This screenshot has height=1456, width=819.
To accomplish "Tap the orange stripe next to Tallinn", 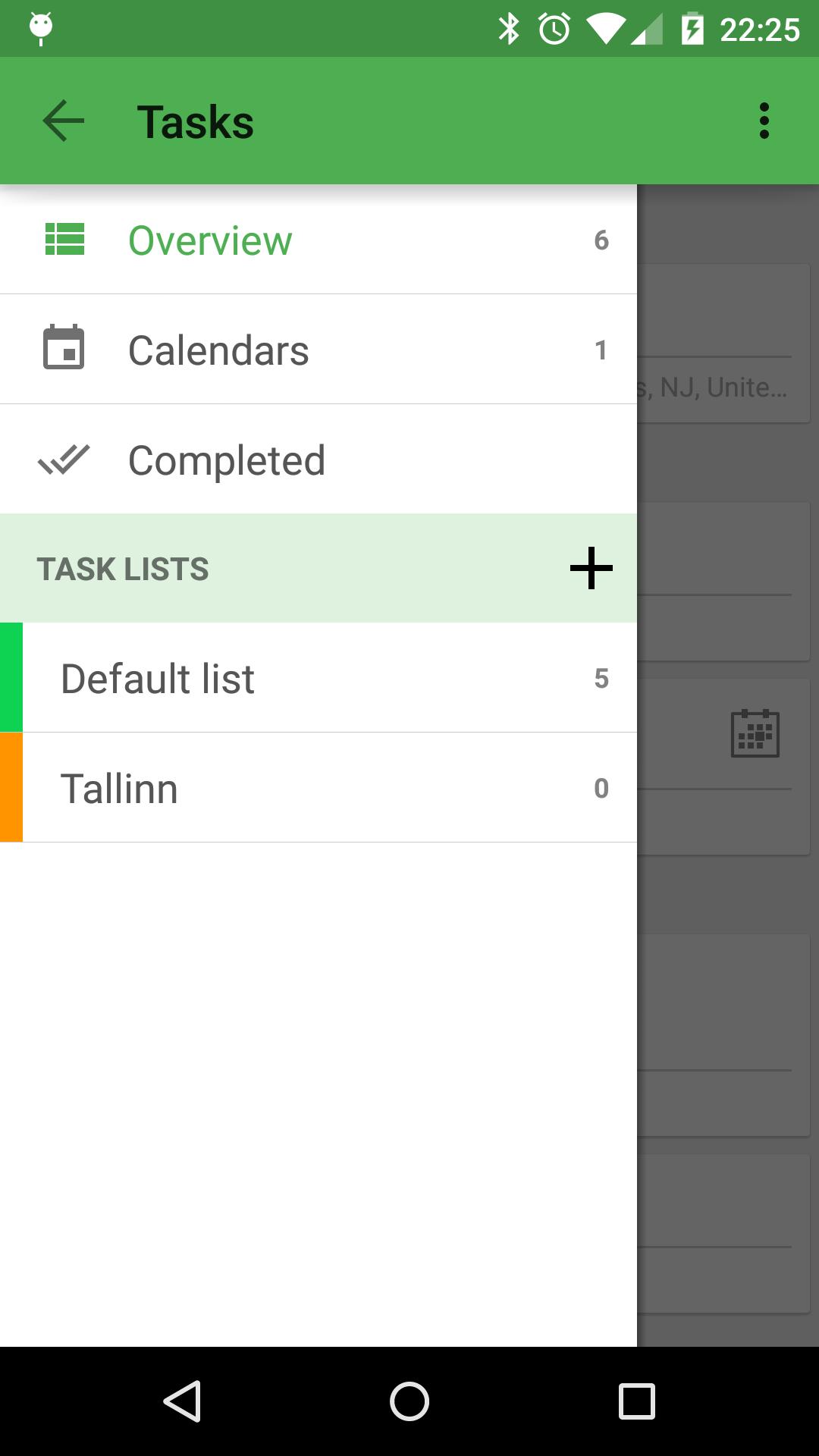I will tap(10, 787).
